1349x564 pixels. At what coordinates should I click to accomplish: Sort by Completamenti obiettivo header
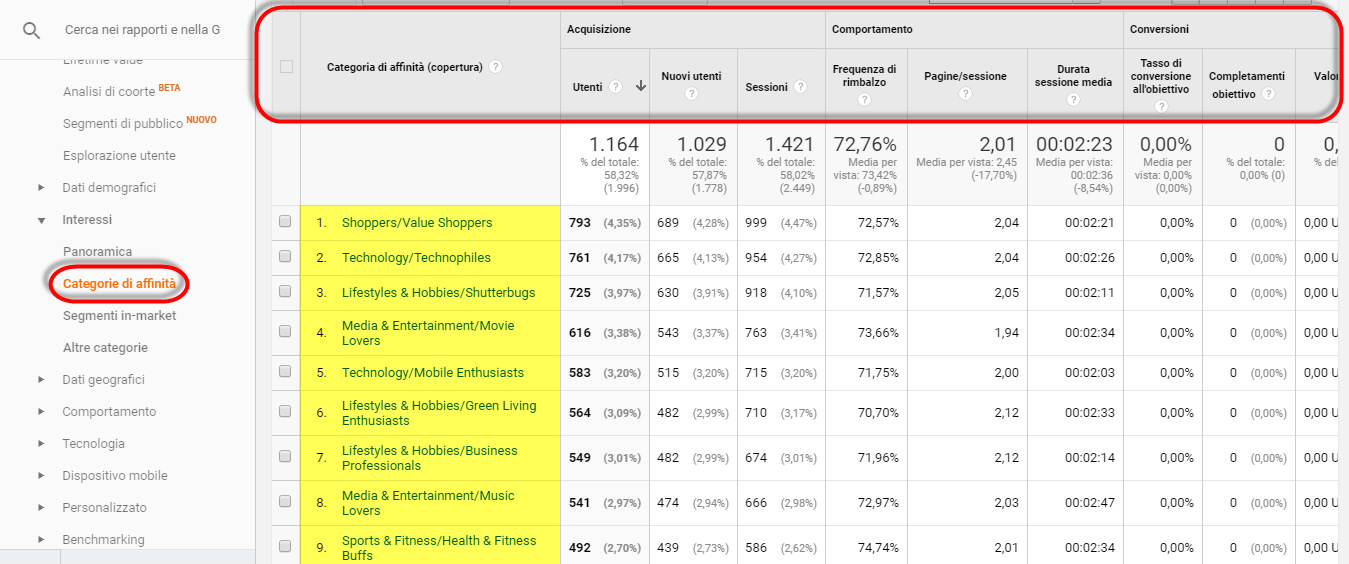point(1246,84)
